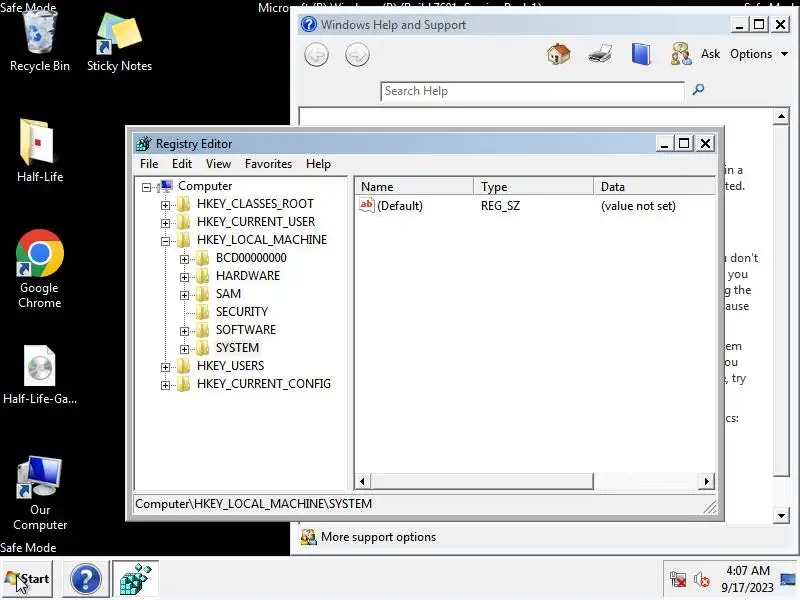Click Help window scroll down arrow
Screen dimensions: 800x600
tap(781, 515)
